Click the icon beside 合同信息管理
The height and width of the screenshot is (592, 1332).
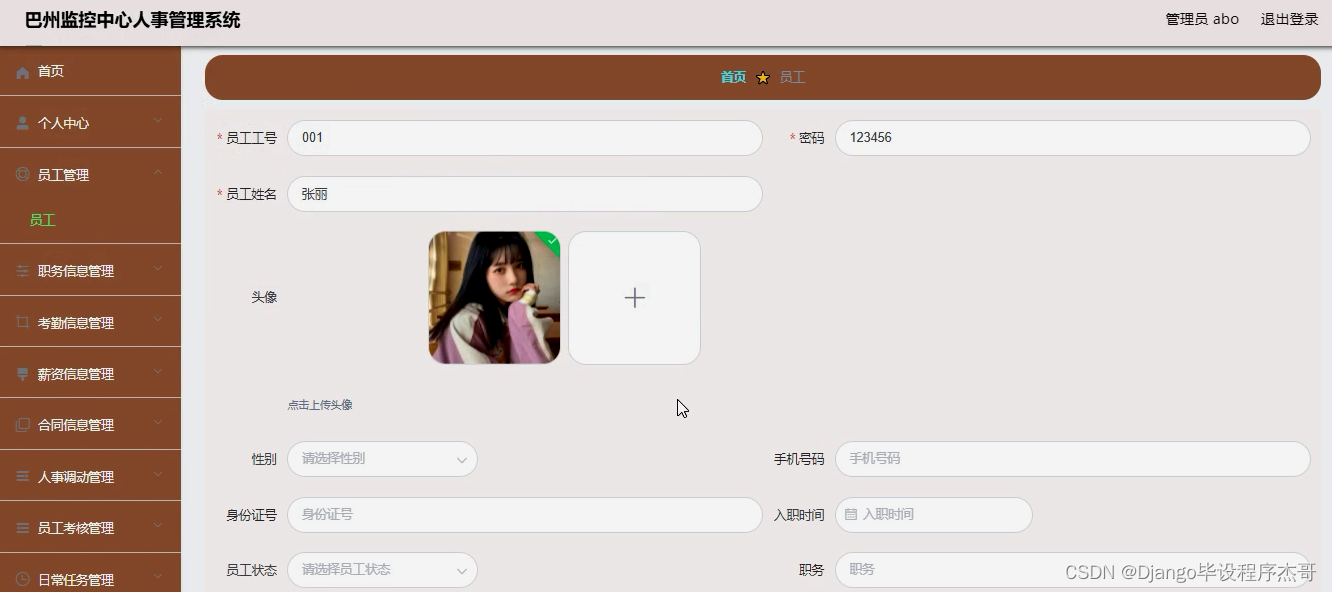click(23, 425)
